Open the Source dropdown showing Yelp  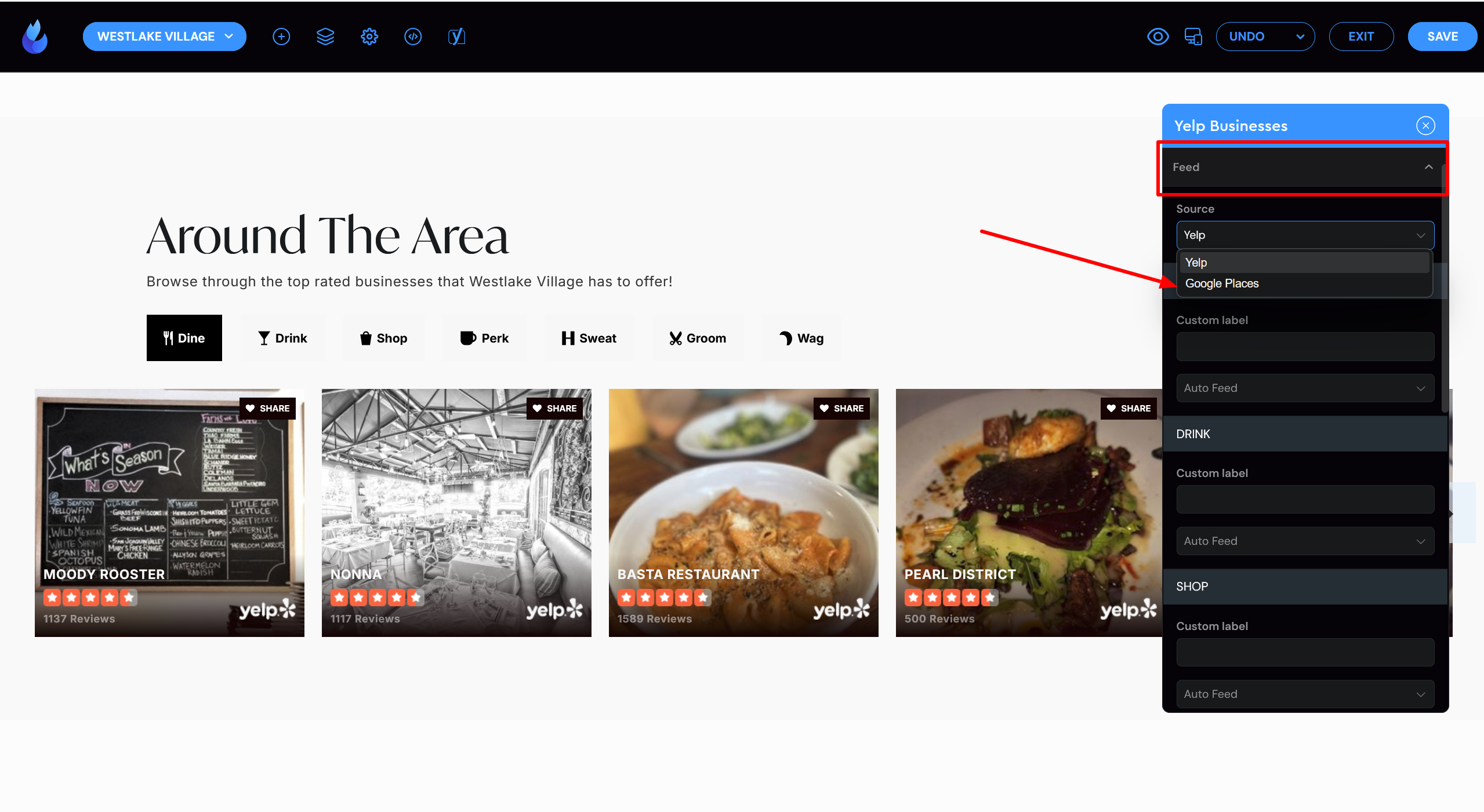1305,235
